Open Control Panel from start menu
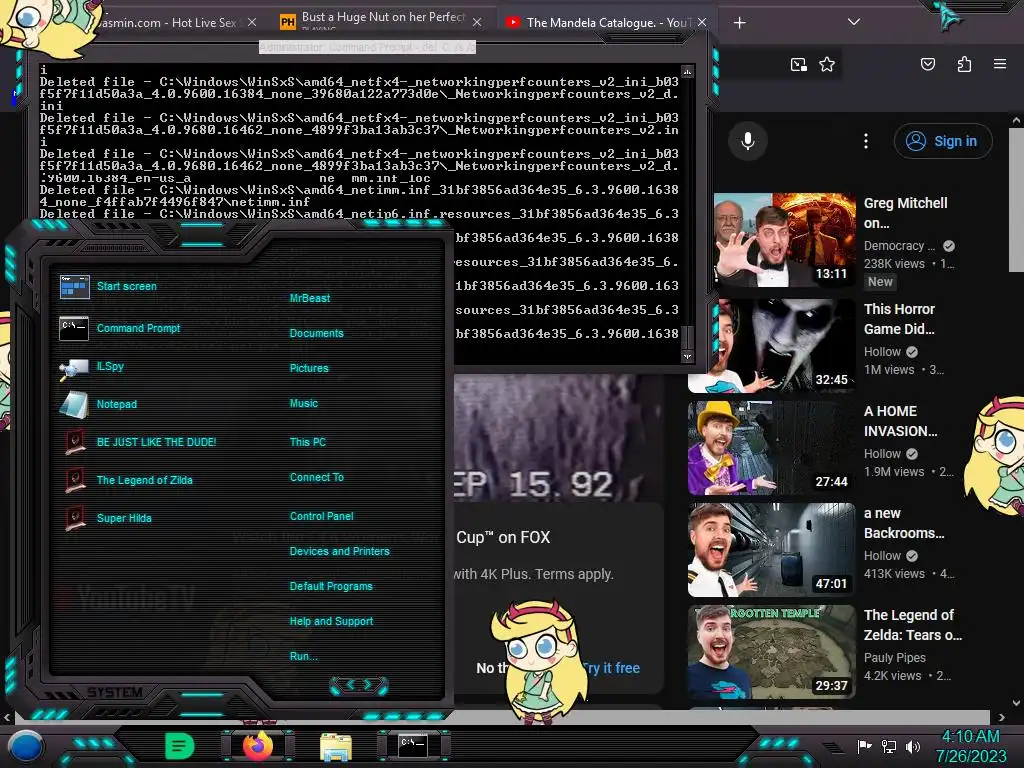 (321, 517)
